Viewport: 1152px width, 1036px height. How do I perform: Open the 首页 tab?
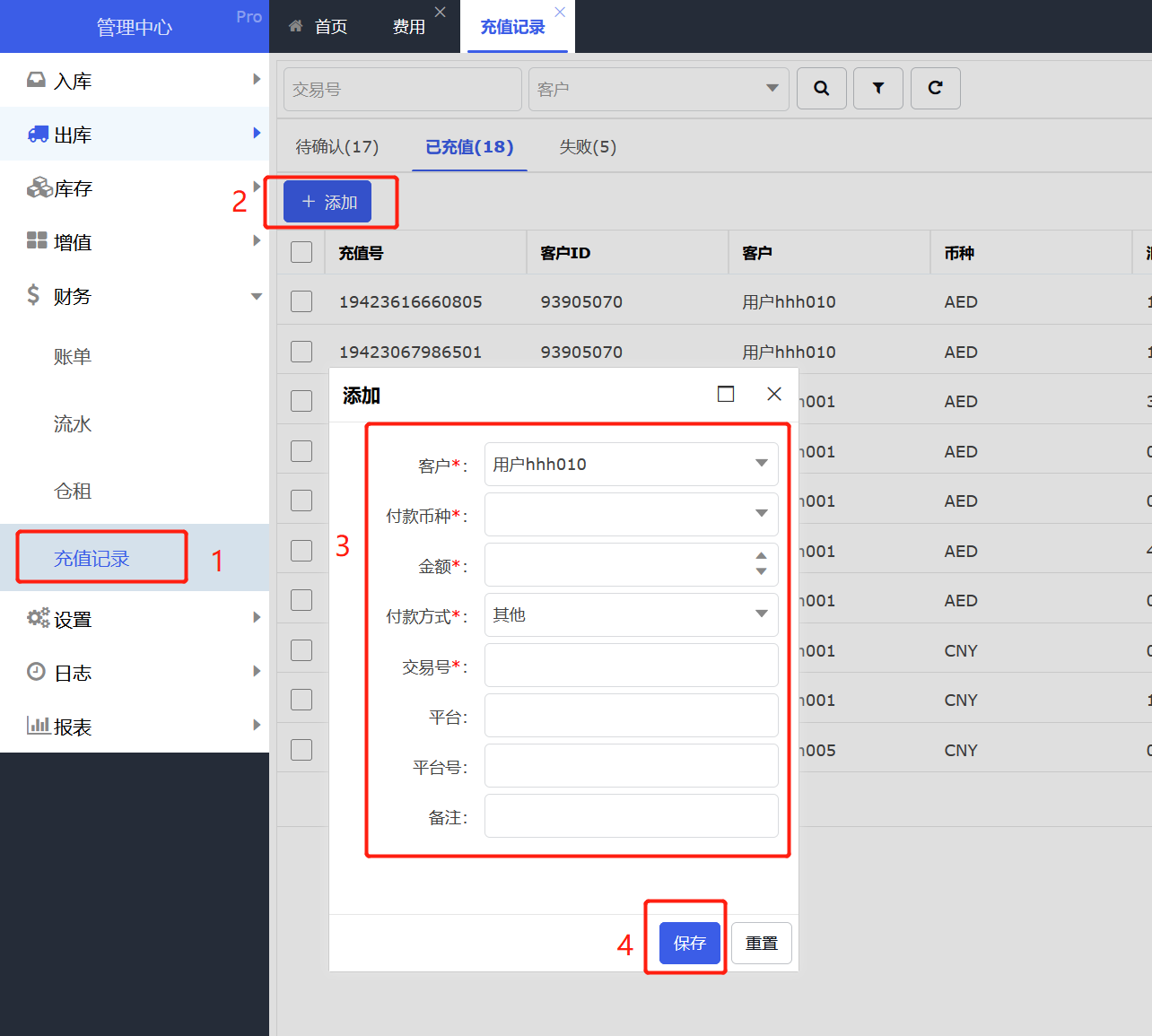click(x=319, y=27)
